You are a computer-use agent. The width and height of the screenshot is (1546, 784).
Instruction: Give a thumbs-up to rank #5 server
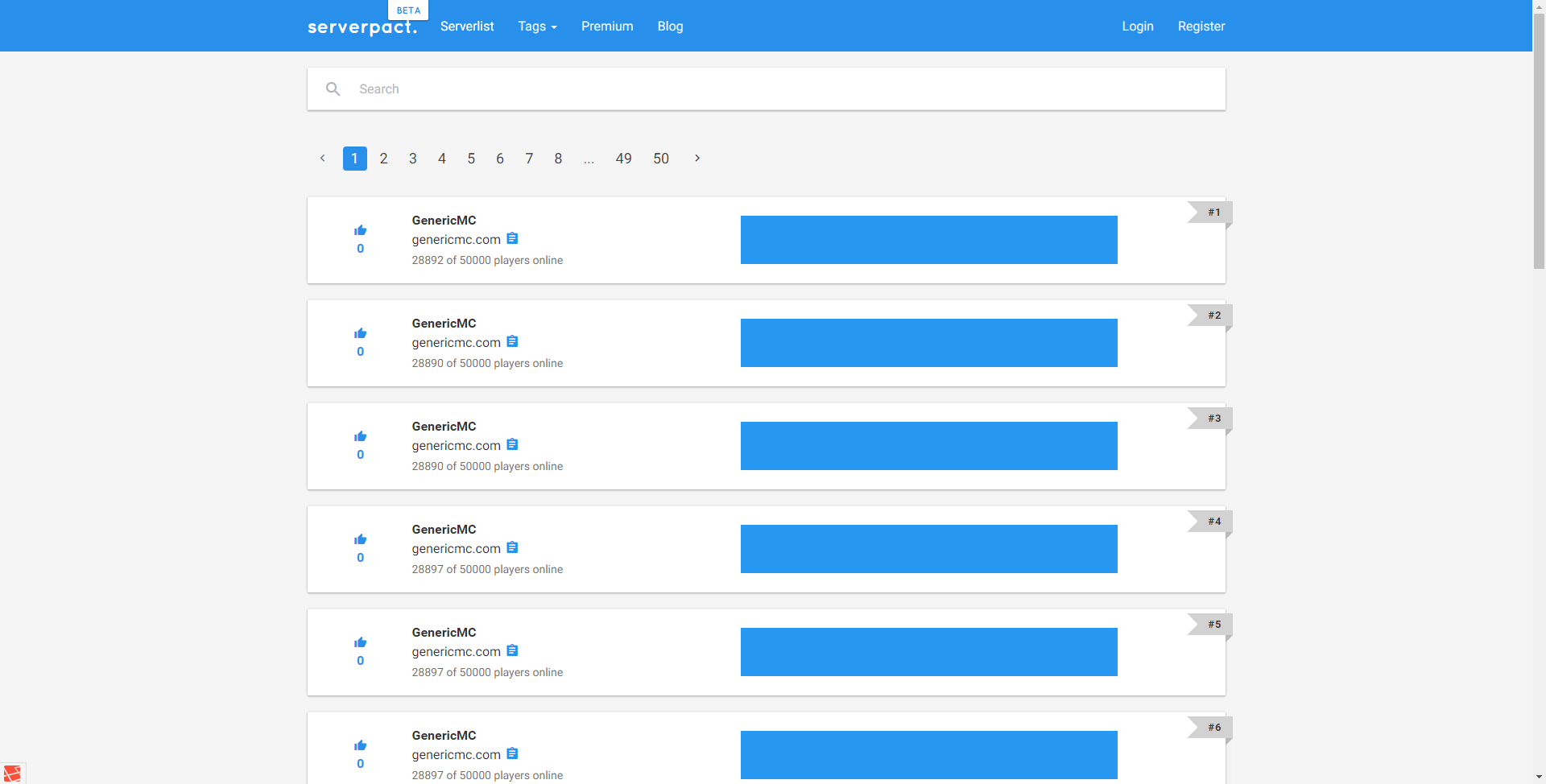[x=360, y=642]
